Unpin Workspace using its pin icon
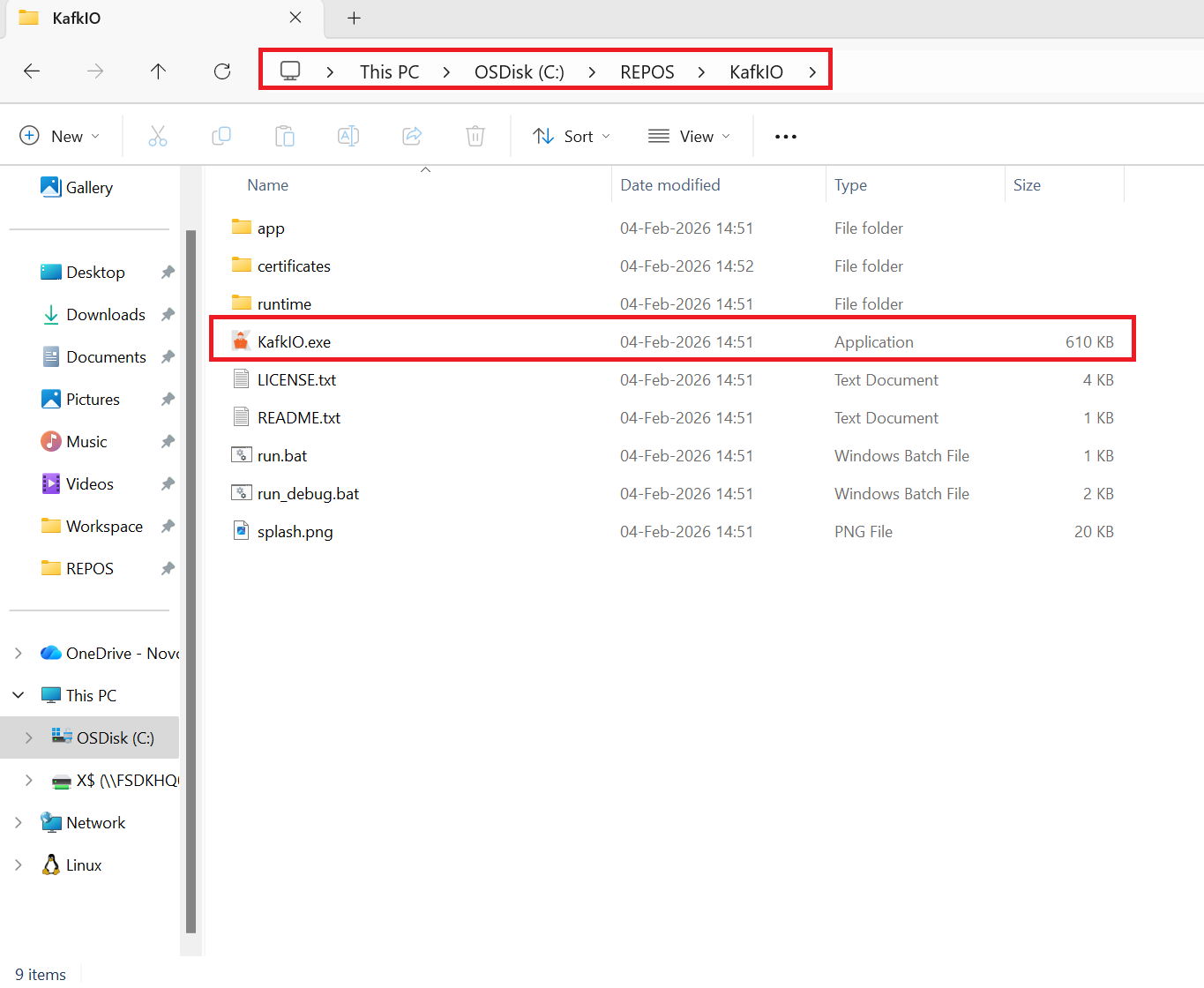Viewport: 1204px width, 988px height. click(168, 527)
